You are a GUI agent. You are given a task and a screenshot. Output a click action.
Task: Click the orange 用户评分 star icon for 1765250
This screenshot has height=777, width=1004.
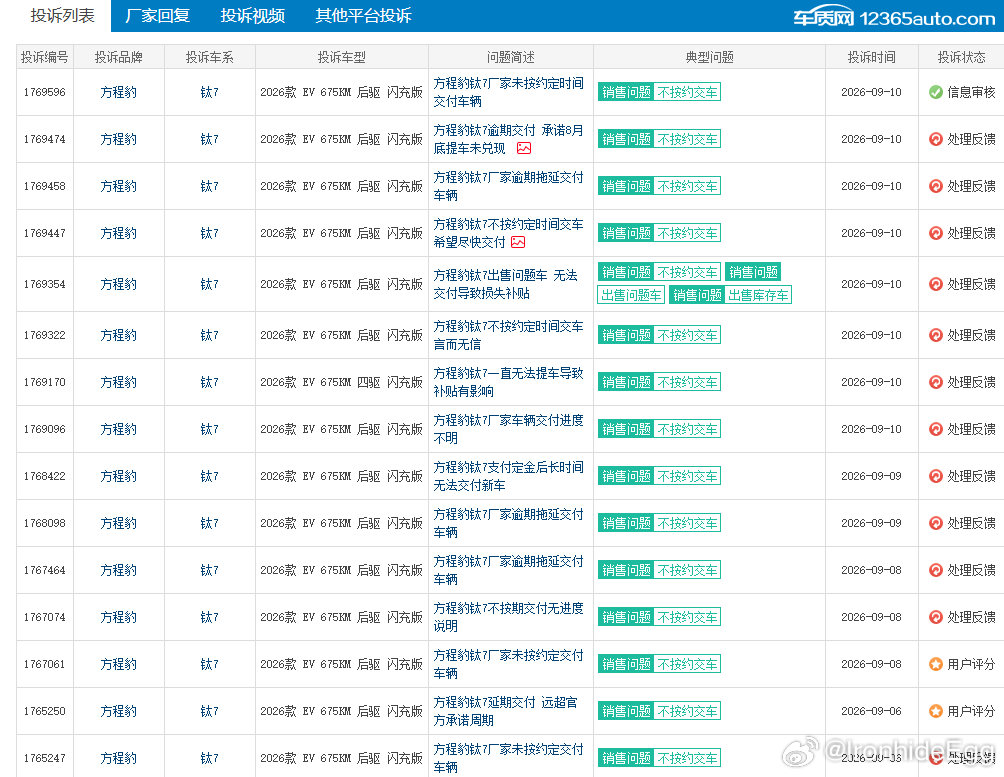pyautogui.click(x=935, y=711)
